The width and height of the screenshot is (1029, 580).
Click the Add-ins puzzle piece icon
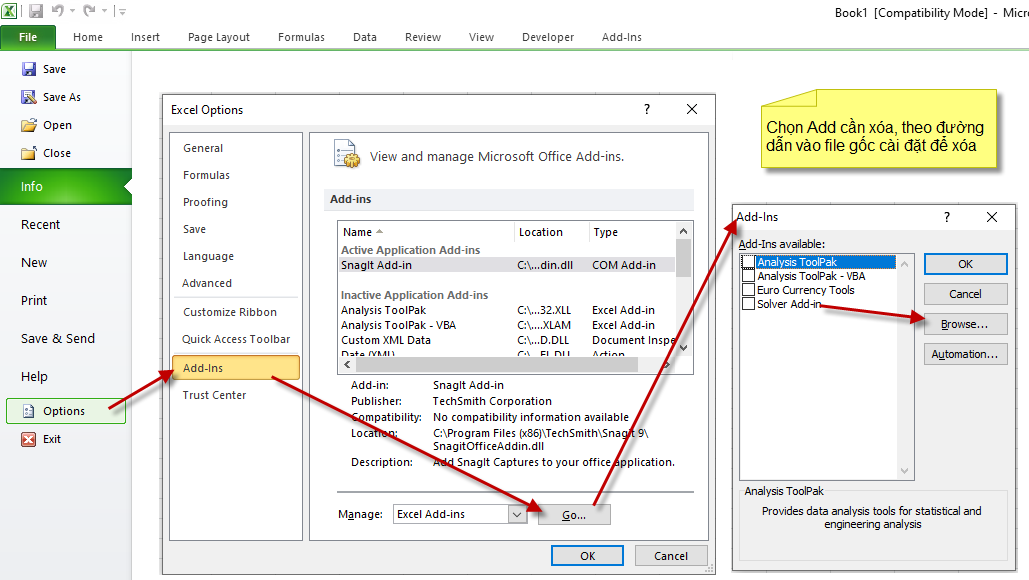[345, 154]
